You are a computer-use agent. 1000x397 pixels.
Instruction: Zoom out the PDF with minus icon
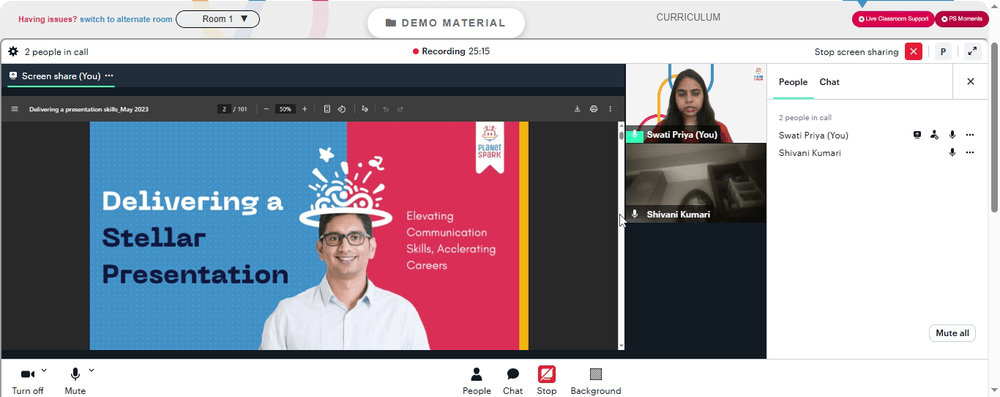(x=266, y=109)
